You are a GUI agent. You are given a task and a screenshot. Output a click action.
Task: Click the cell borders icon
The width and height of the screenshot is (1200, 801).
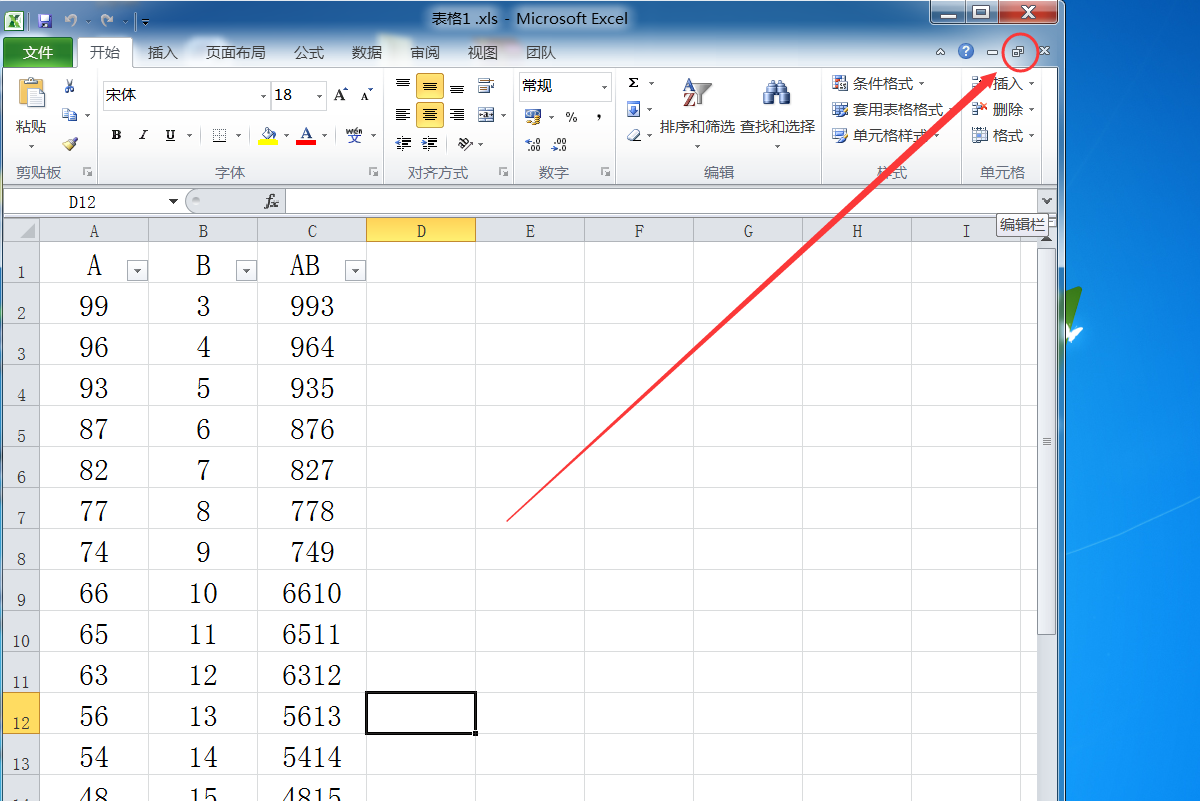click(x=219, y=135)
